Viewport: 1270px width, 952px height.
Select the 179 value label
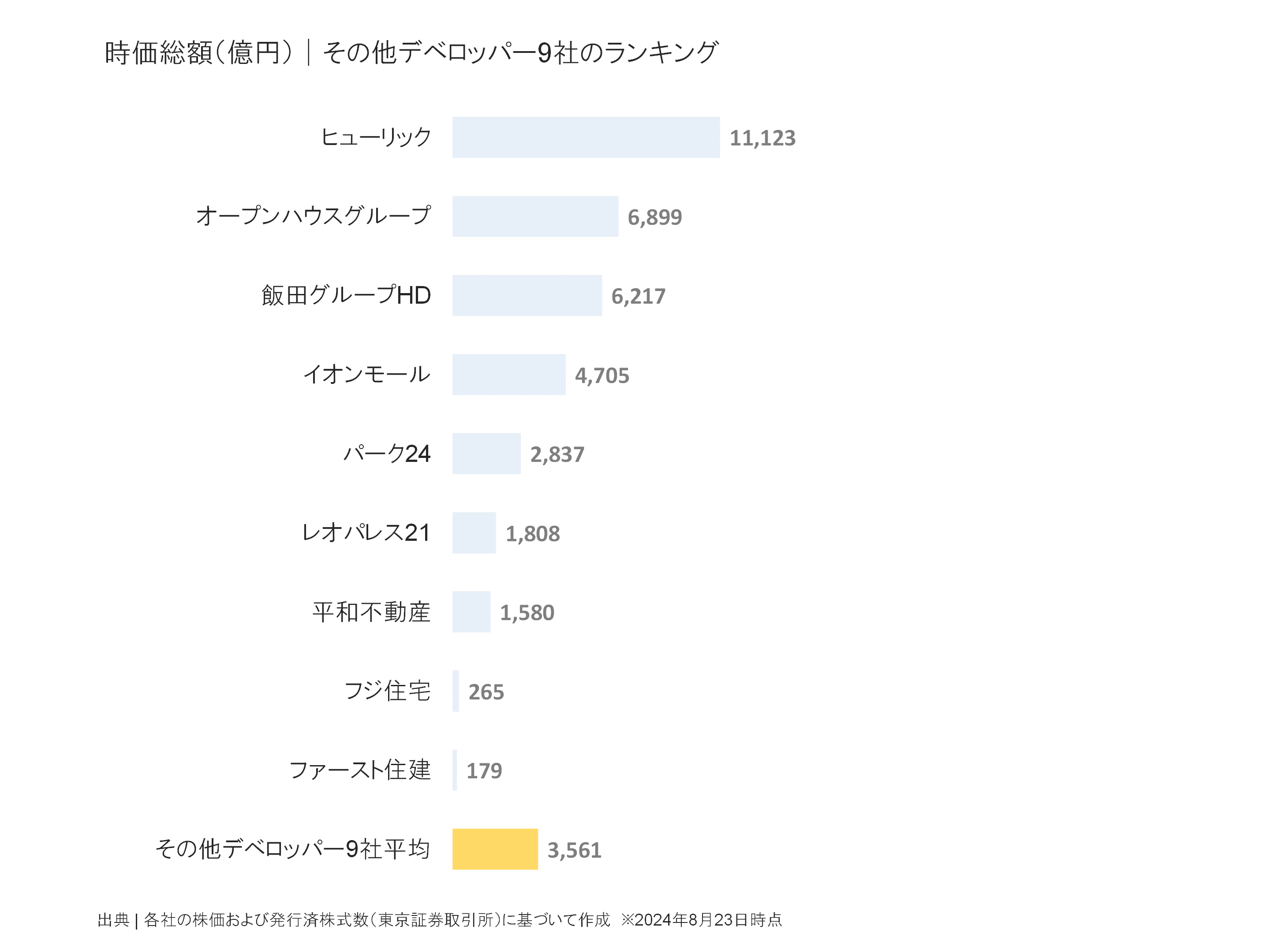point(484,771)
